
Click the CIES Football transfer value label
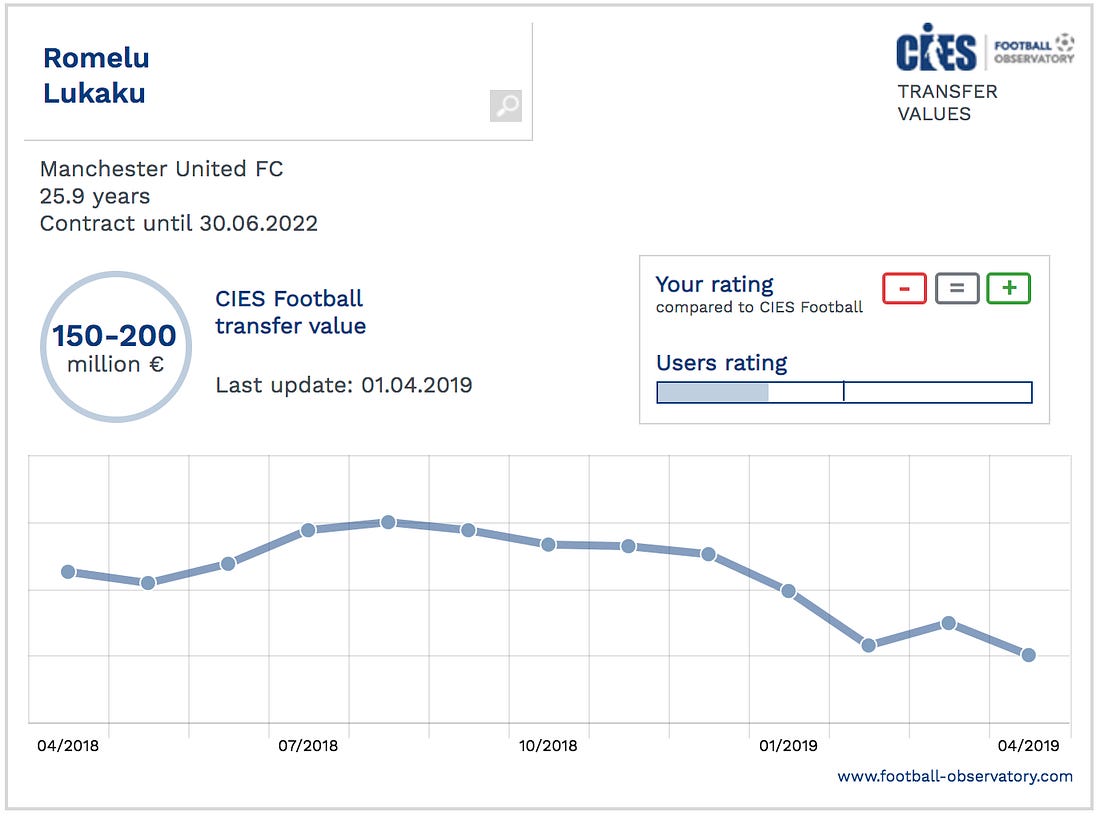[x=290, y=312]
